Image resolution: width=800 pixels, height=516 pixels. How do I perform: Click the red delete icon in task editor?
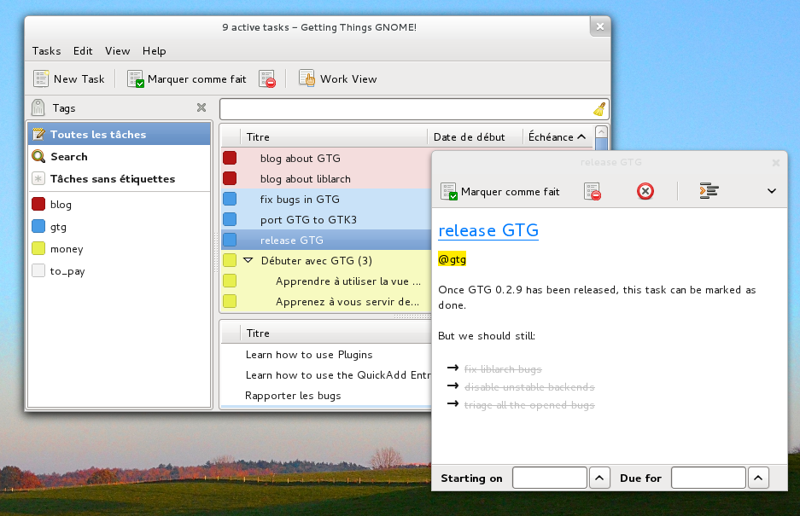click(x=645, y=191)
